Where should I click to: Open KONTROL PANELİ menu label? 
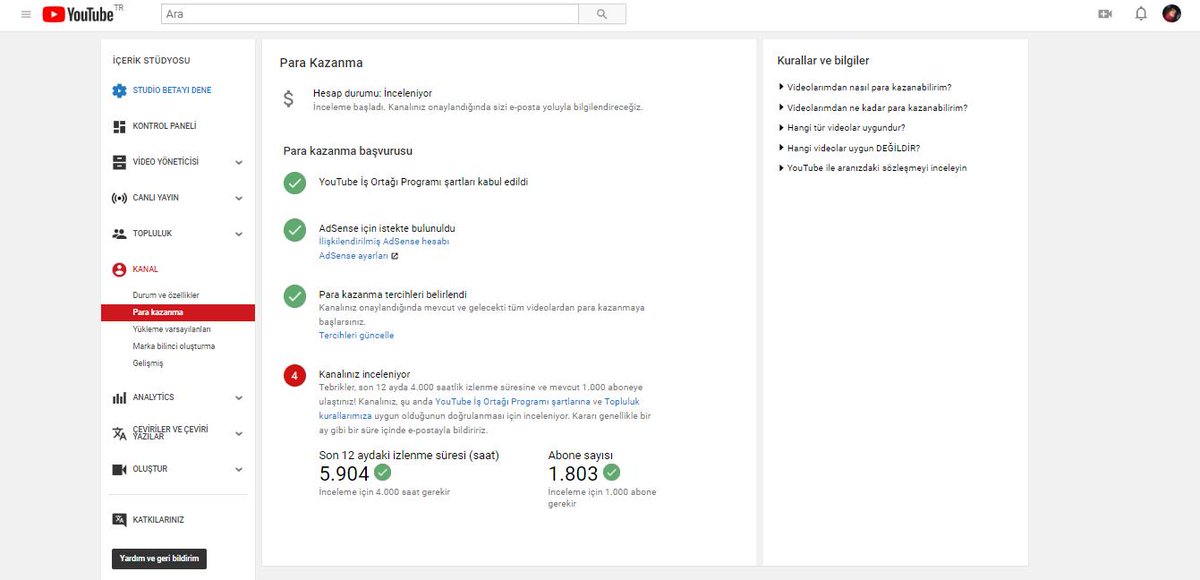click(165, 126)
